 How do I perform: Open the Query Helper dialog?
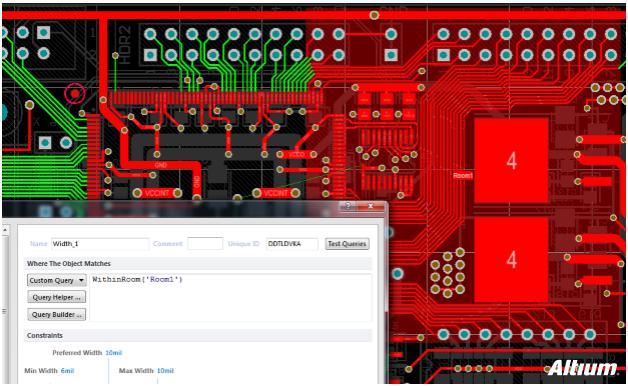pyautogui.click(x=56, y=297)
